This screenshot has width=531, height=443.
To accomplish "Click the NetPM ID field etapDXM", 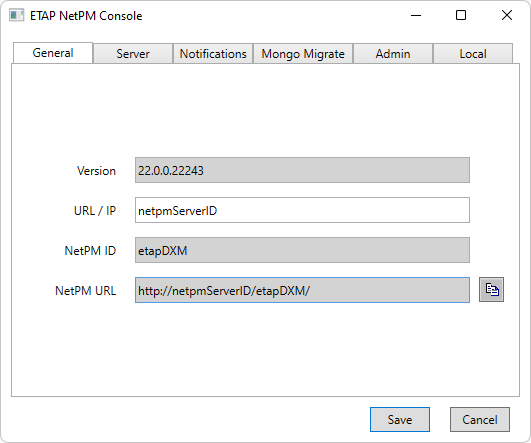I will (302, 250).
